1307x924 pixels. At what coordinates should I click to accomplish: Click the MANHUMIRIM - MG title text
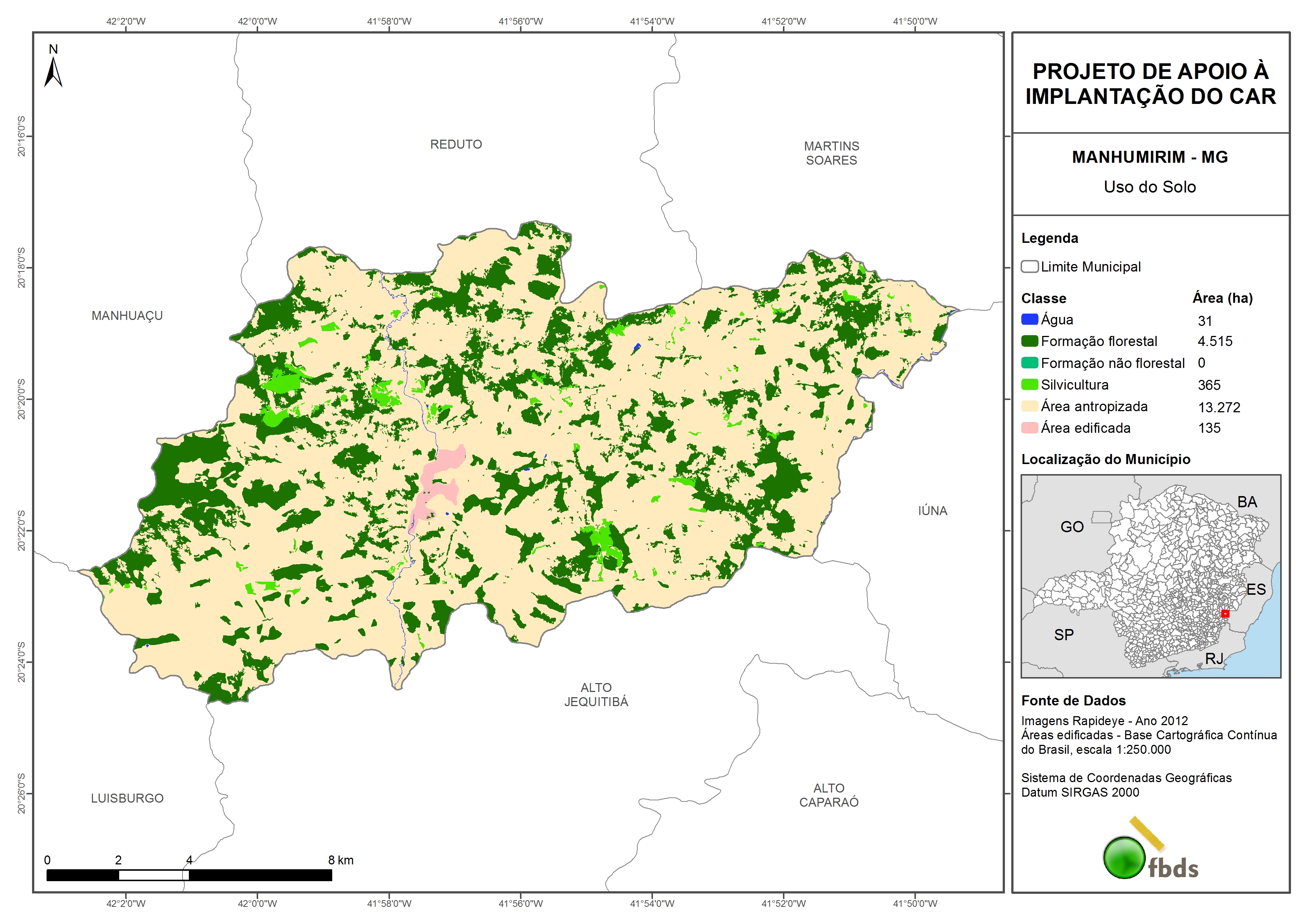tap(1149, 156)
